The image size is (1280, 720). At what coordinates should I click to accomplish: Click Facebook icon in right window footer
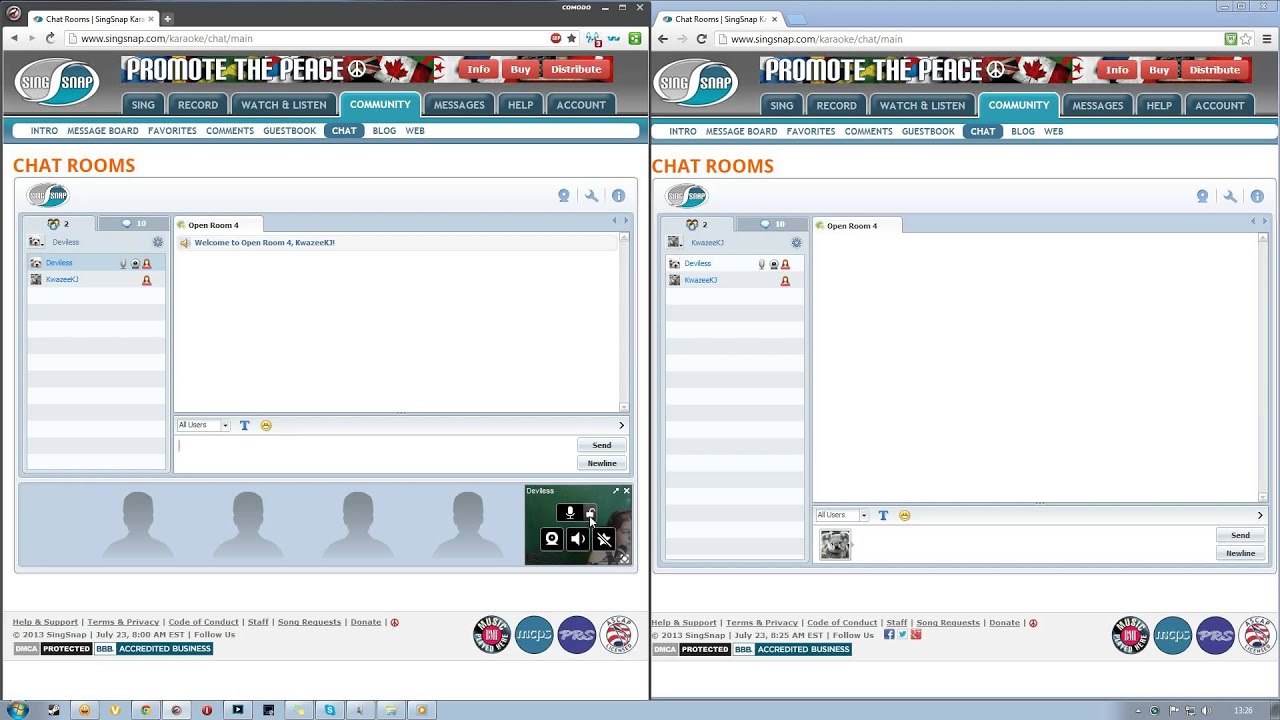pyautogui.click(x=889, y=634)
